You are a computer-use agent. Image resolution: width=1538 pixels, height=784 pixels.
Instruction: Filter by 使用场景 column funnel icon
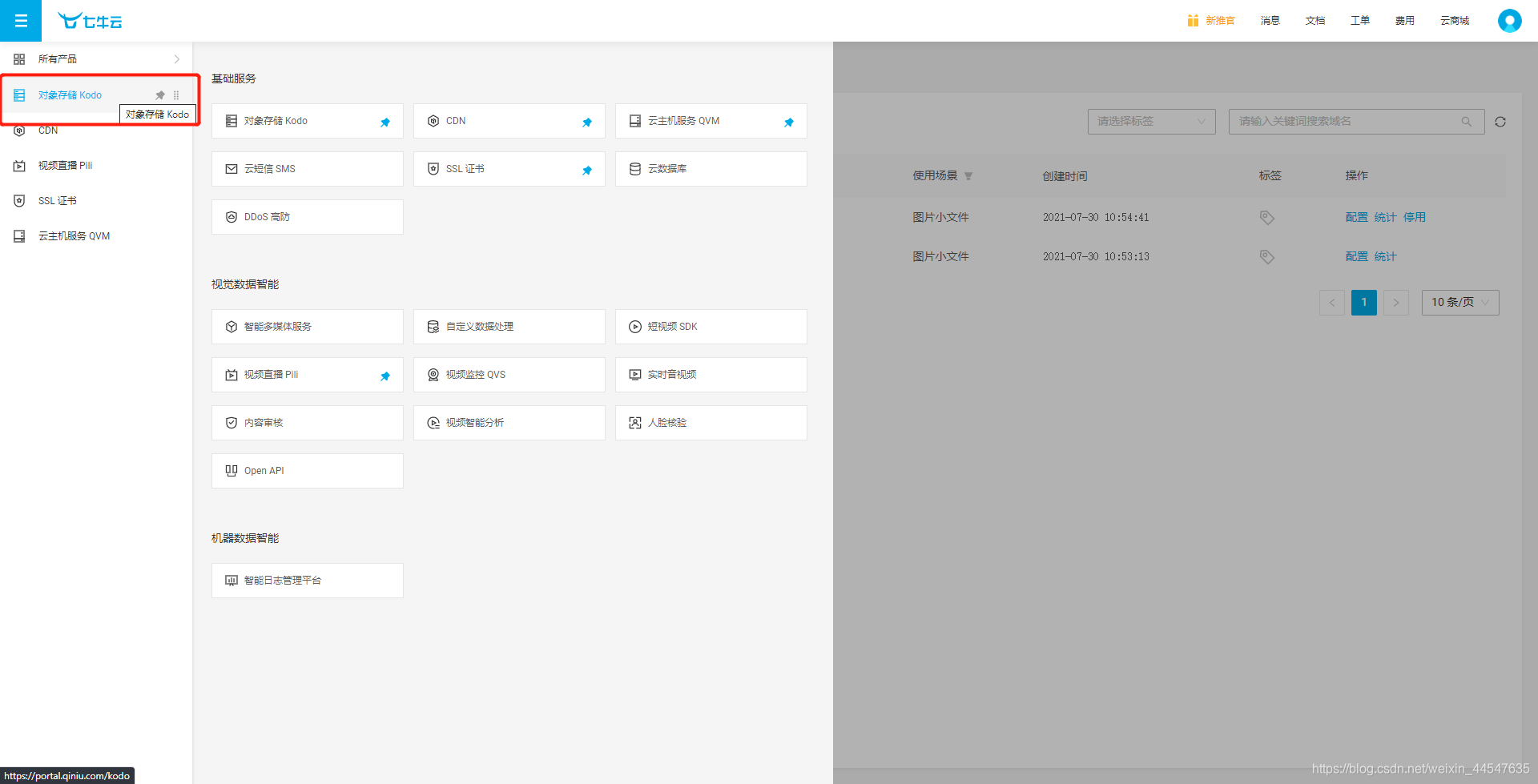[968, 176]
